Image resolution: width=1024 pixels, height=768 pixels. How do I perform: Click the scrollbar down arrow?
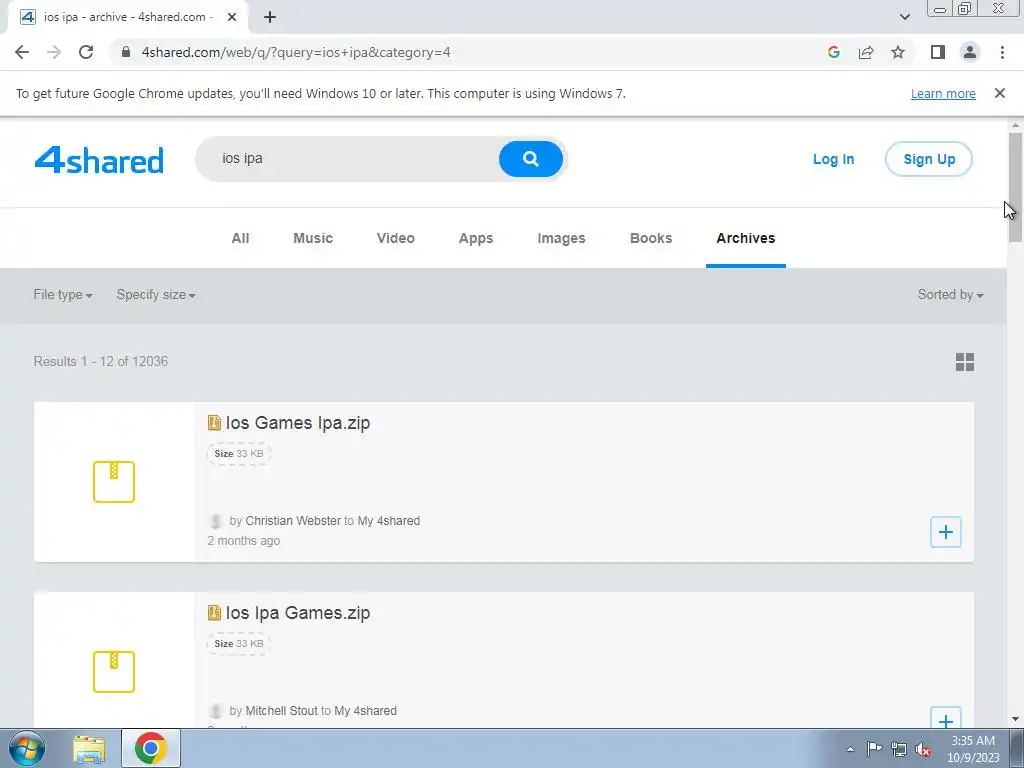coord(1015,719)
